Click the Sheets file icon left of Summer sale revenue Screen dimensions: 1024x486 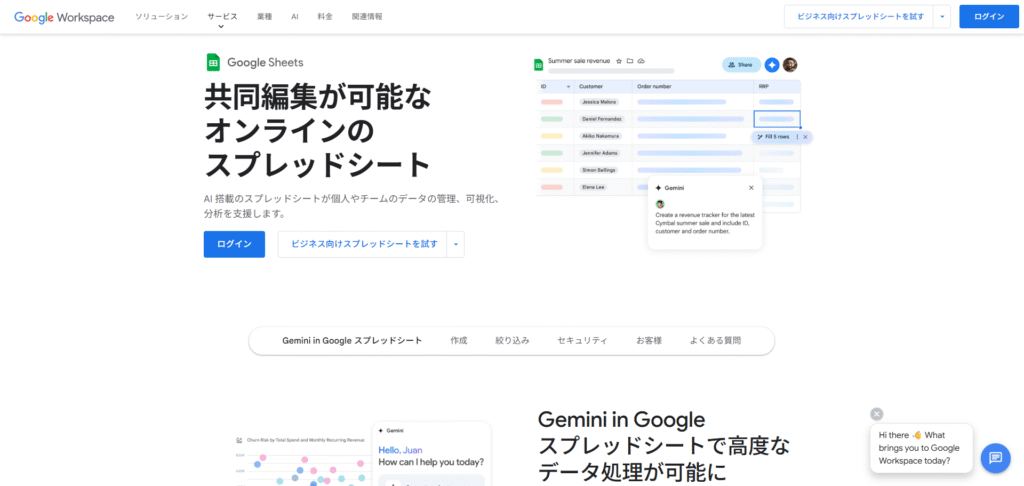(539, 65)
